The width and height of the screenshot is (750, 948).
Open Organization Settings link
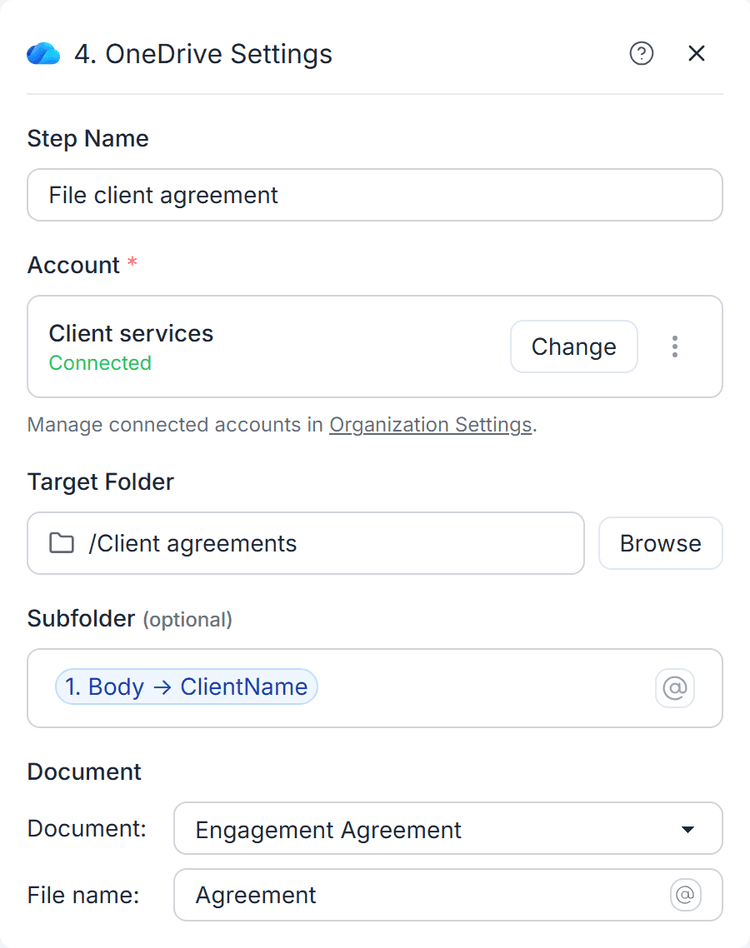click(430, 424)
